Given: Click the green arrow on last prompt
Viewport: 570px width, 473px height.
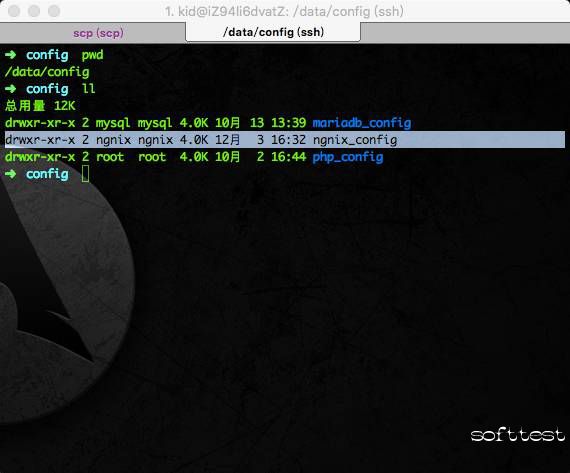Looking at the screenshot, I should click(x=11, y=174).
